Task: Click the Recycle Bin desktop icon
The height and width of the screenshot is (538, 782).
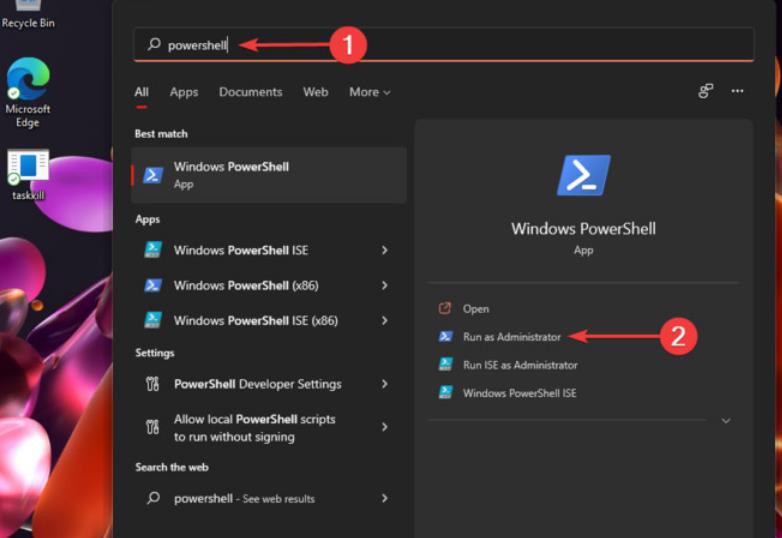Action: 27,12
